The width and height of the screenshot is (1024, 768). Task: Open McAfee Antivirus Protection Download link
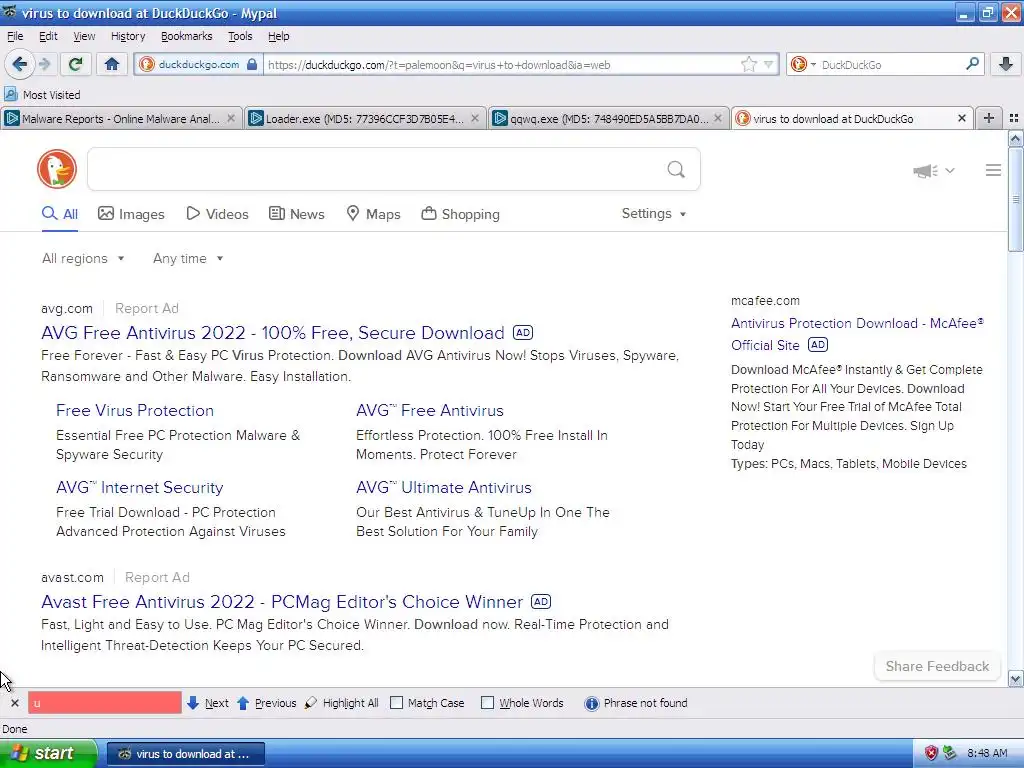point(857,334)
